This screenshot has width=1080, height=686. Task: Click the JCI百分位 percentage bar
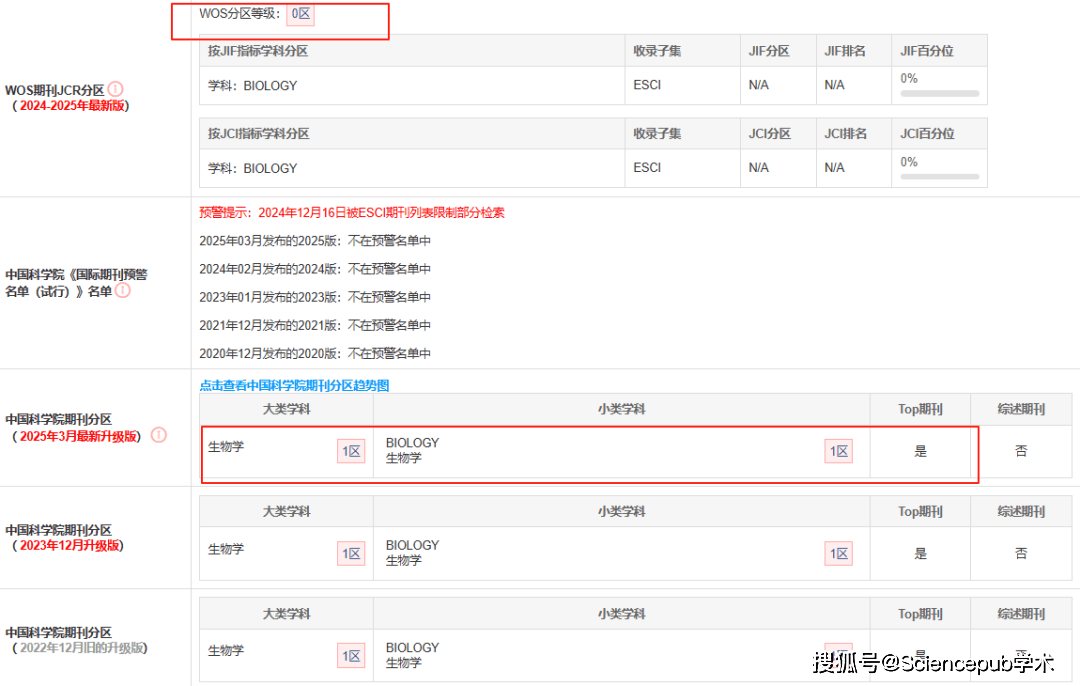(x=939, y=178)
